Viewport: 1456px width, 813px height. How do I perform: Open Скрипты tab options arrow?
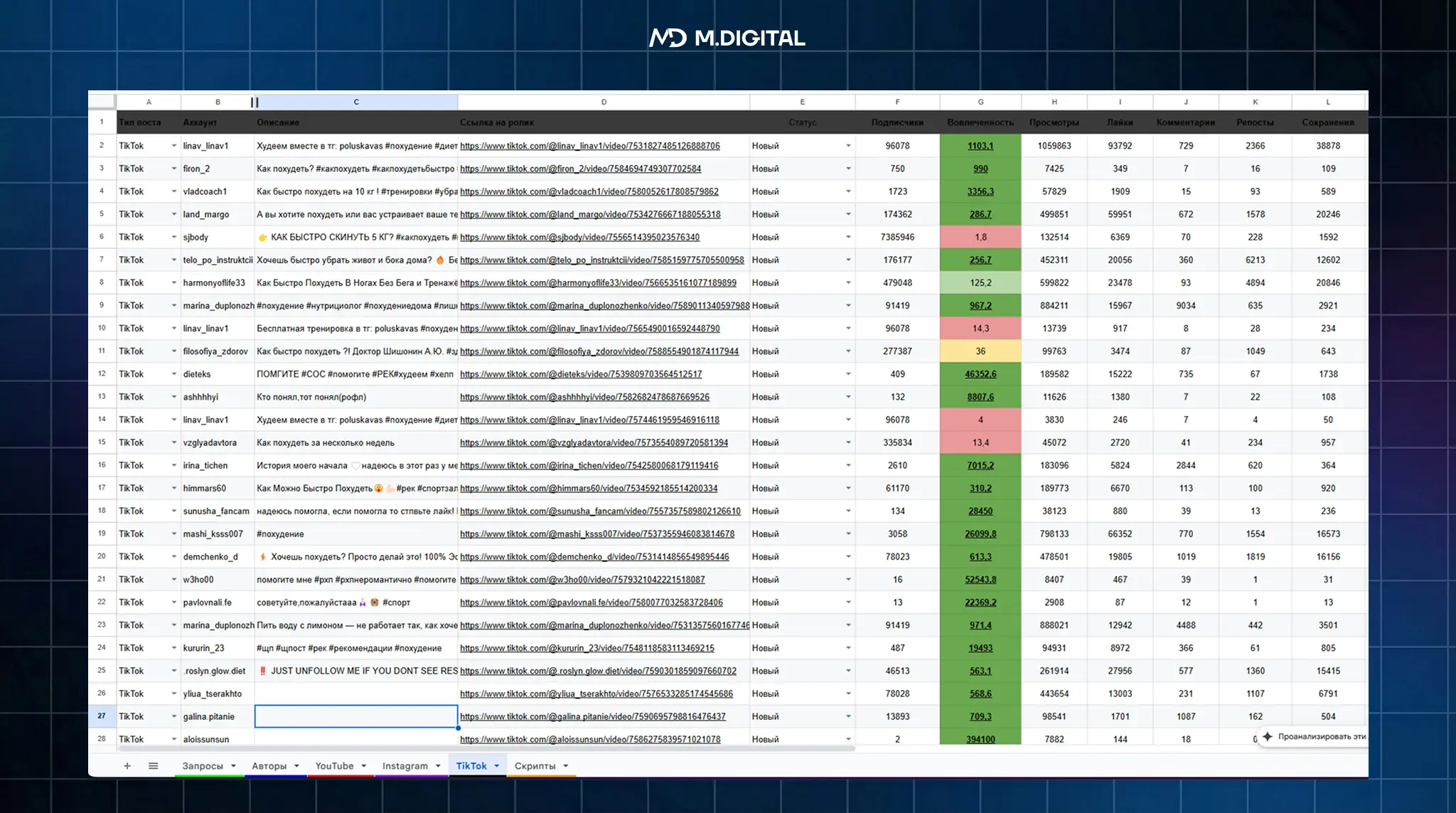(566, 766)
